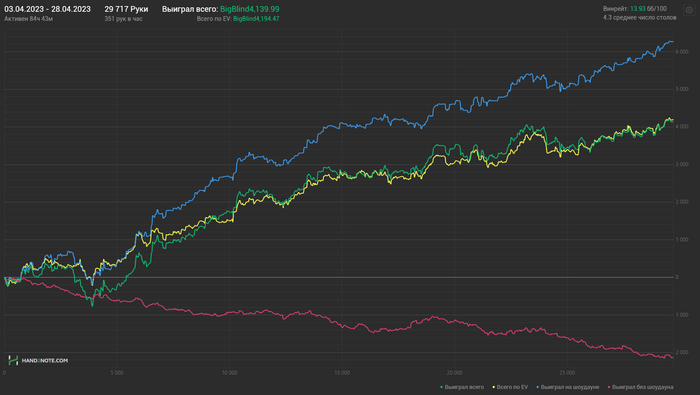Click the "Всего по EV:" header label
700x395 pixels.
point(214,19)
